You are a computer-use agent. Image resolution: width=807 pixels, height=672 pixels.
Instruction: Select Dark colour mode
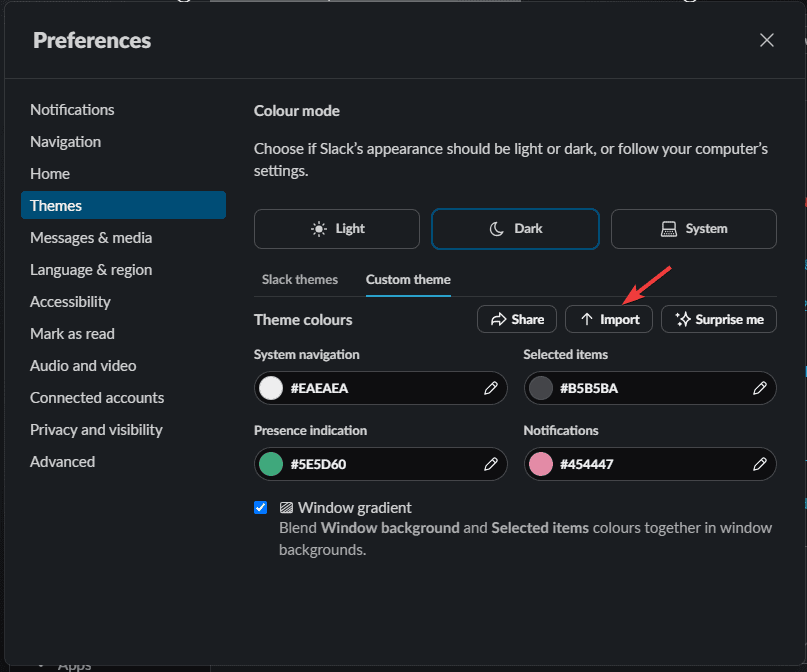(x=515, y=228)
